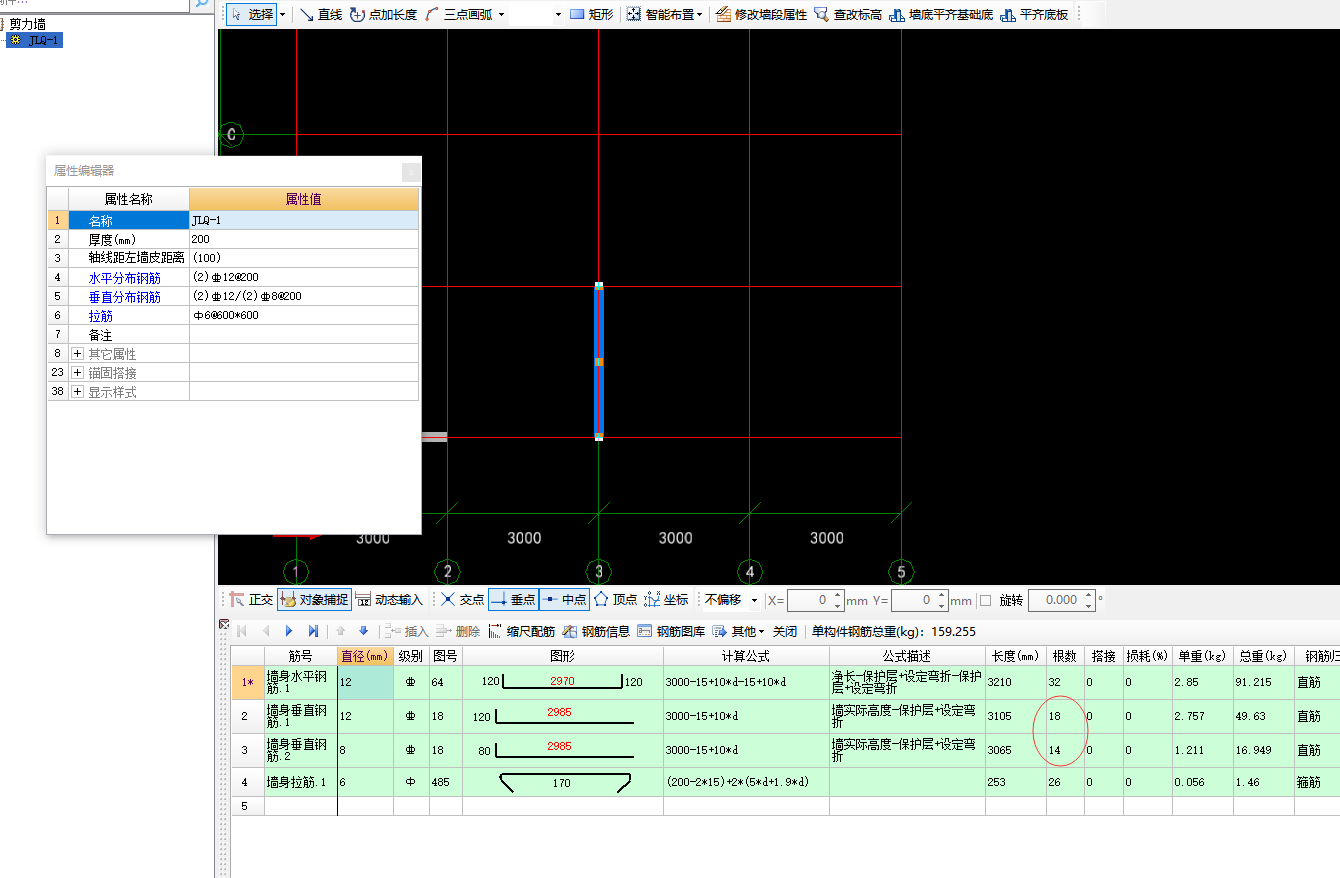Open the 选择 tool dropdown arrow
This screenshot has width=1340, height=878.
coord(283,15)
